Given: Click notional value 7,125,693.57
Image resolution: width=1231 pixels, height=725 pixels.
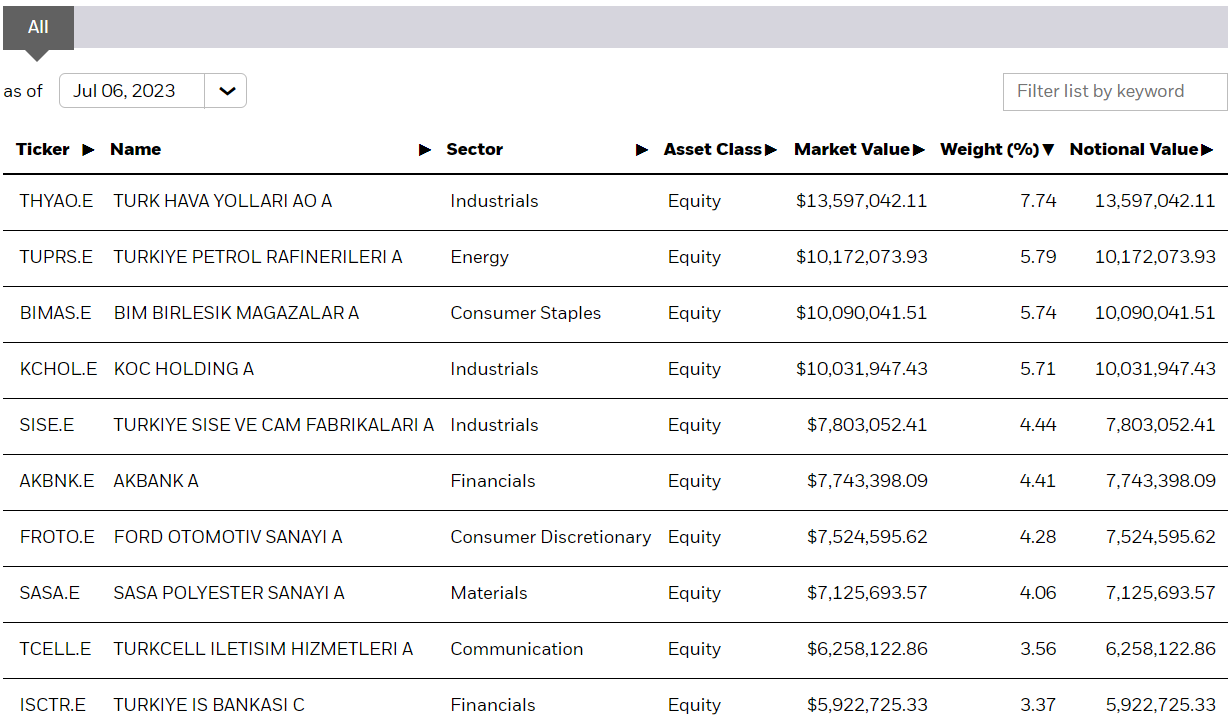Looking at the screenshot, I should click(x=1161, y=593).
